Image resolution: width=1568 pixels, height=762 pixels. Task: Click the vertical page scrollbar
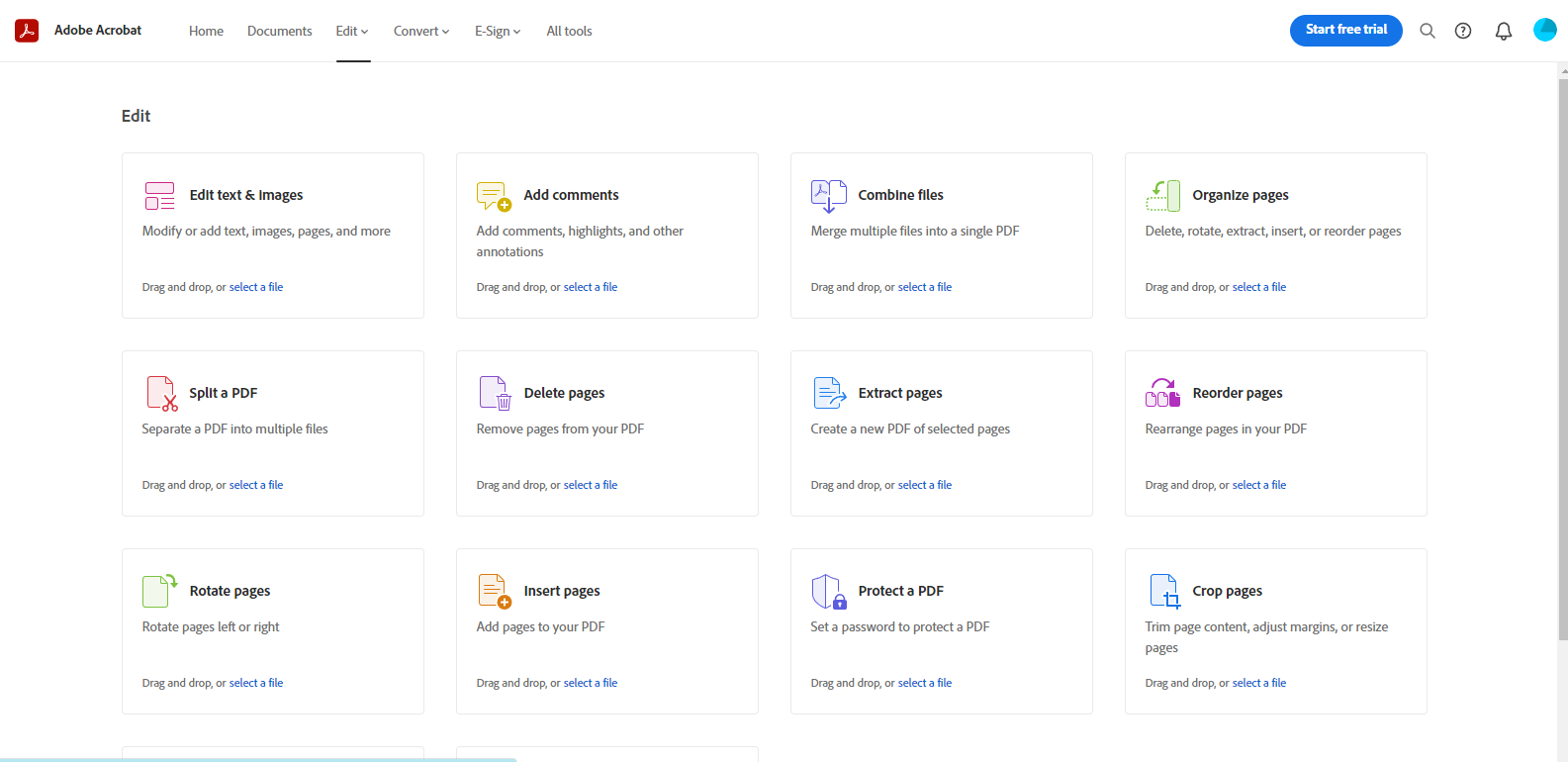[1562, 356]
